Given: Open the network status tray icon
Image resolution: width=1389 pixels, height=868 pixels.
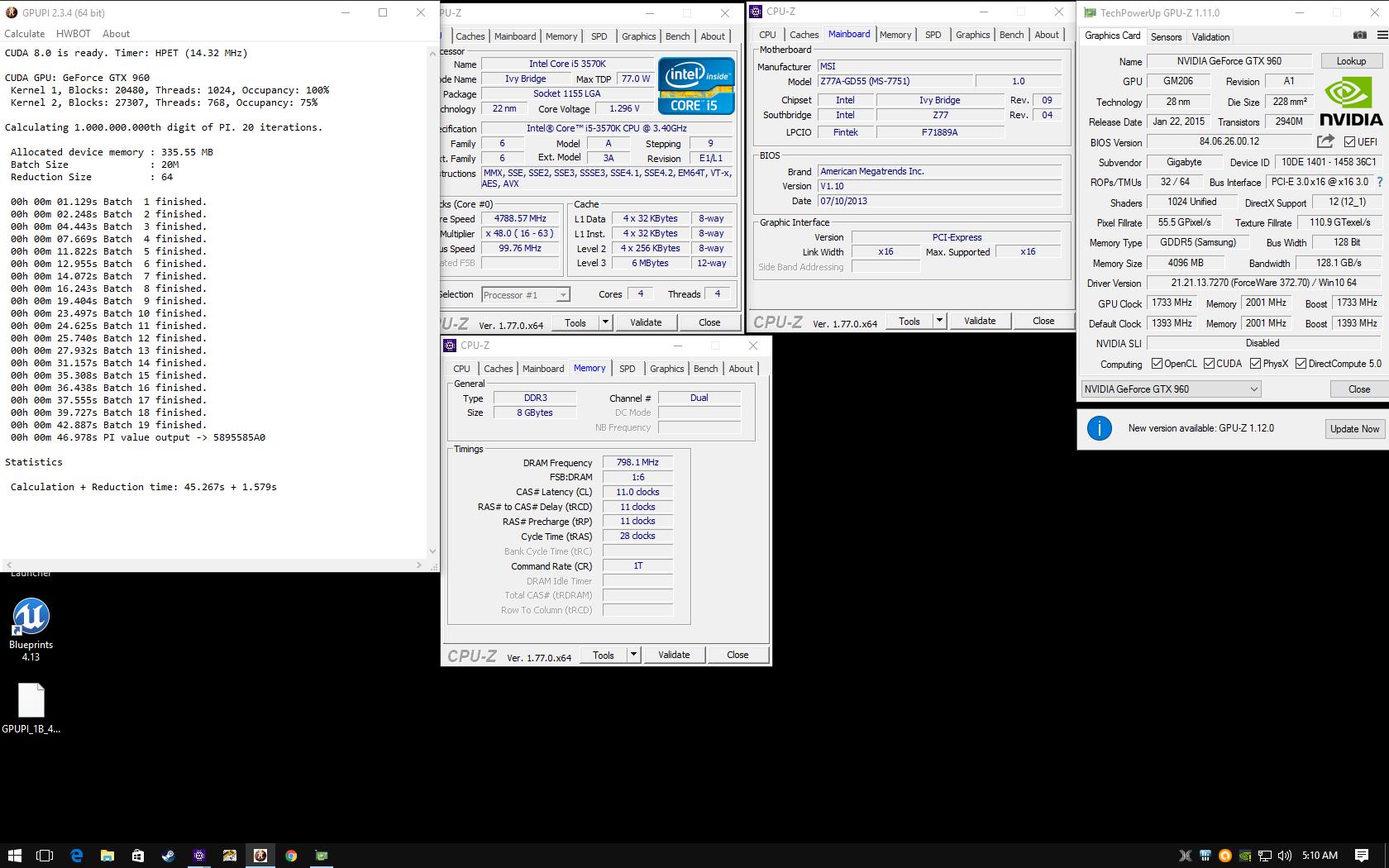Looking at the screenshot, I should click(1265, 856).
